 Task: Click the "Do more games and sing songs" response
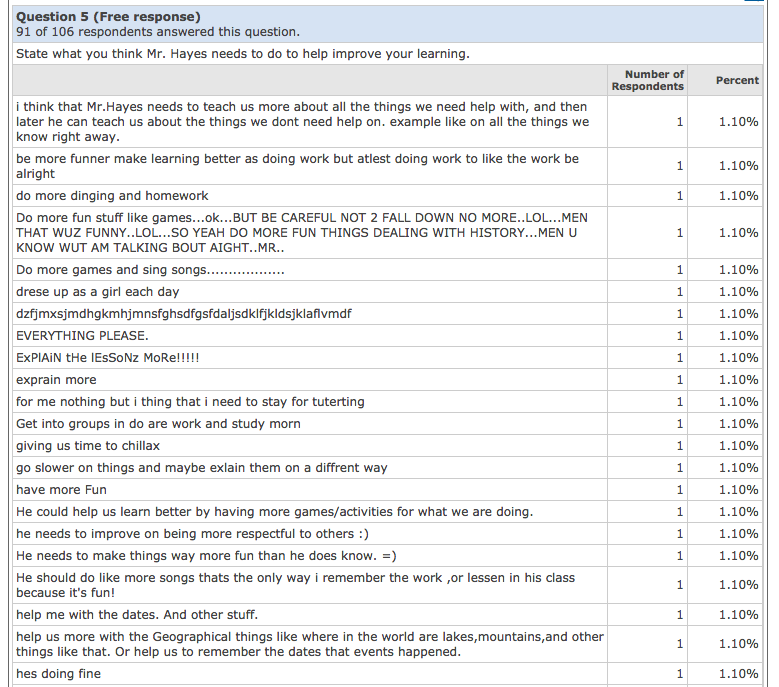150,270
